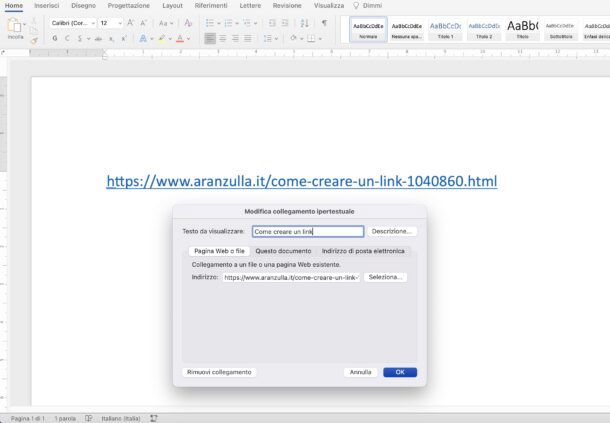Confirm with OK button
Image resolution: width=610 pixels, height=423 pixels.
click(x=400, y=372)
